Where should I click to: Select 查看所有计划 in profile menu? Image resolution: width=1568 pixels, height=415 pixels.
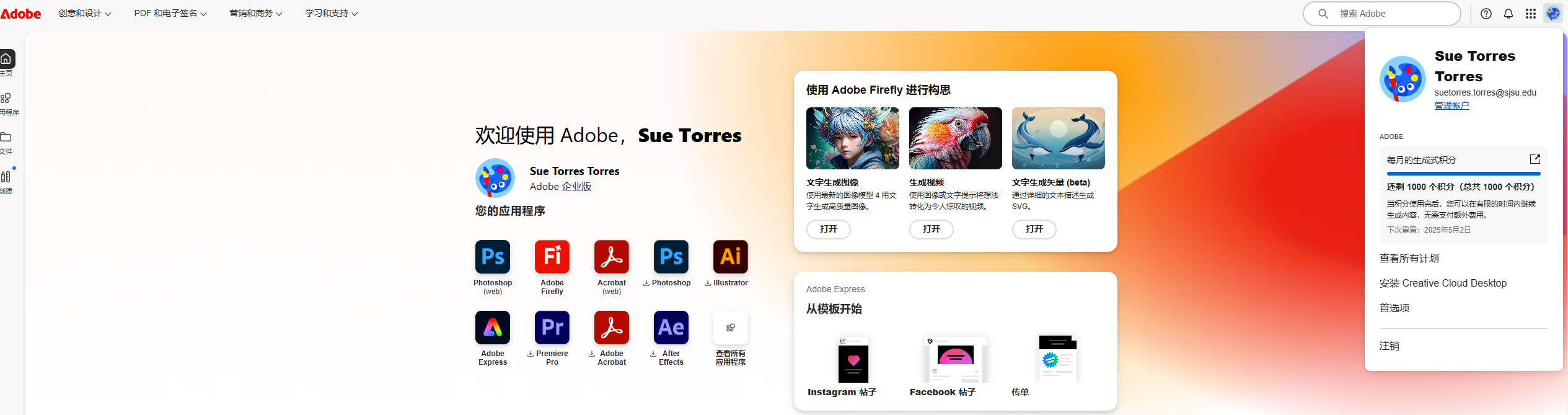1409,259
